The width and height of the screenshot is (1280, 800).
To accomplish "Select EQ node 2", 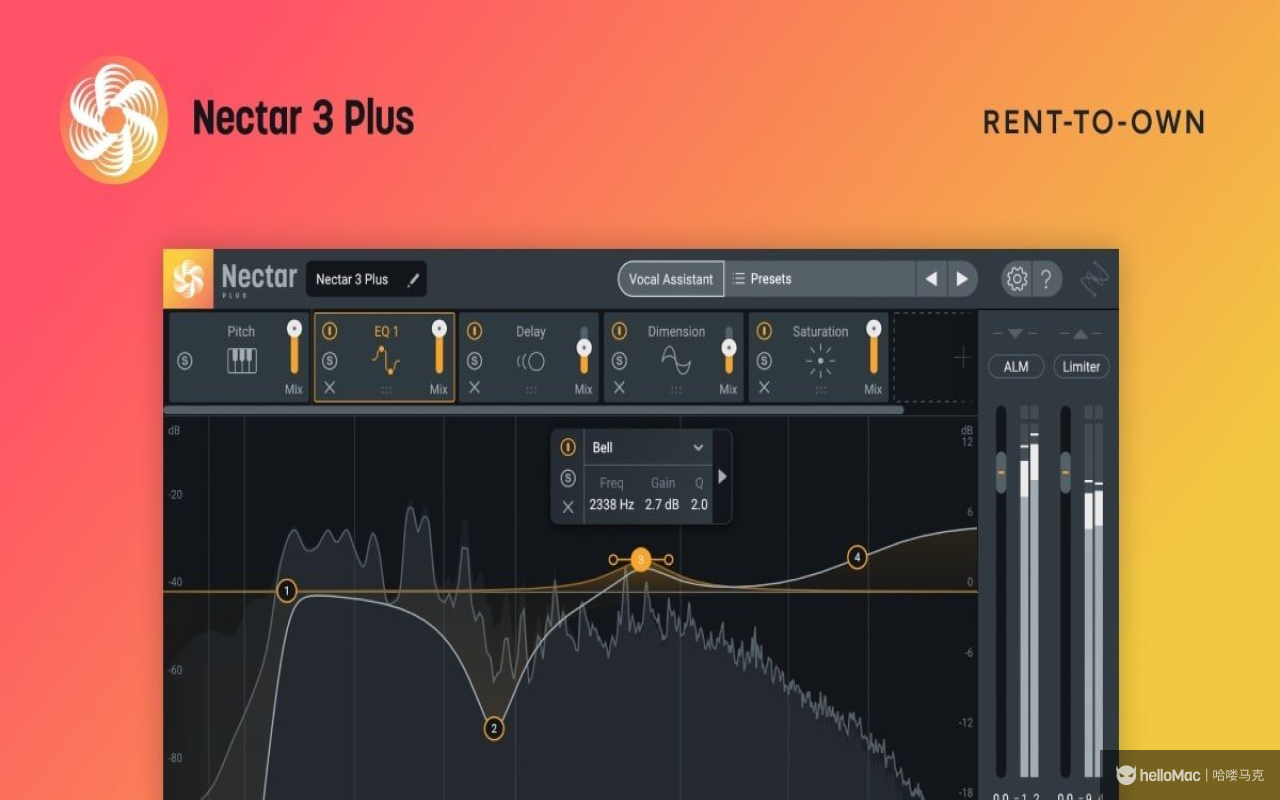I will tap(493, 728).
